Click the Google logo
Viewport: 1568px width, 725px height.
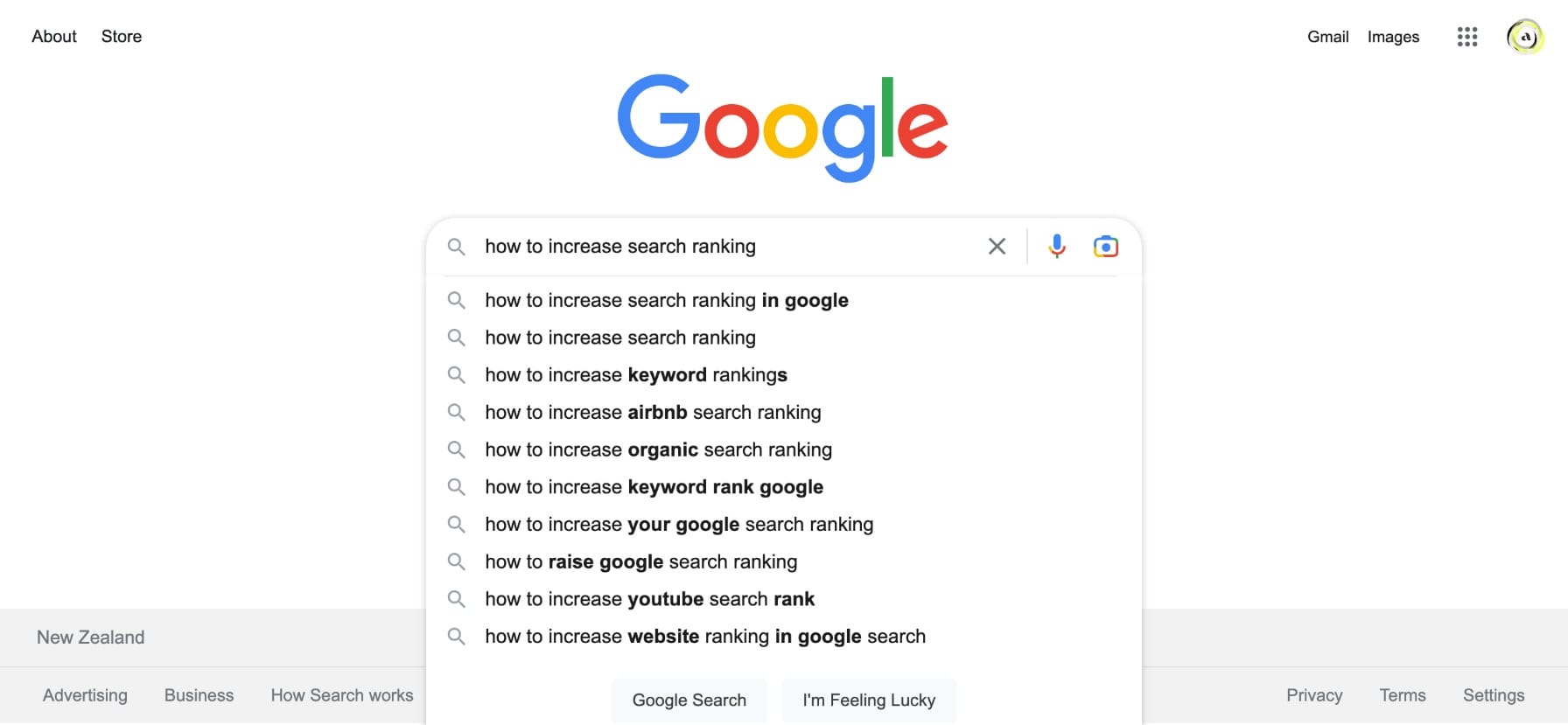[x=783, y=128]
